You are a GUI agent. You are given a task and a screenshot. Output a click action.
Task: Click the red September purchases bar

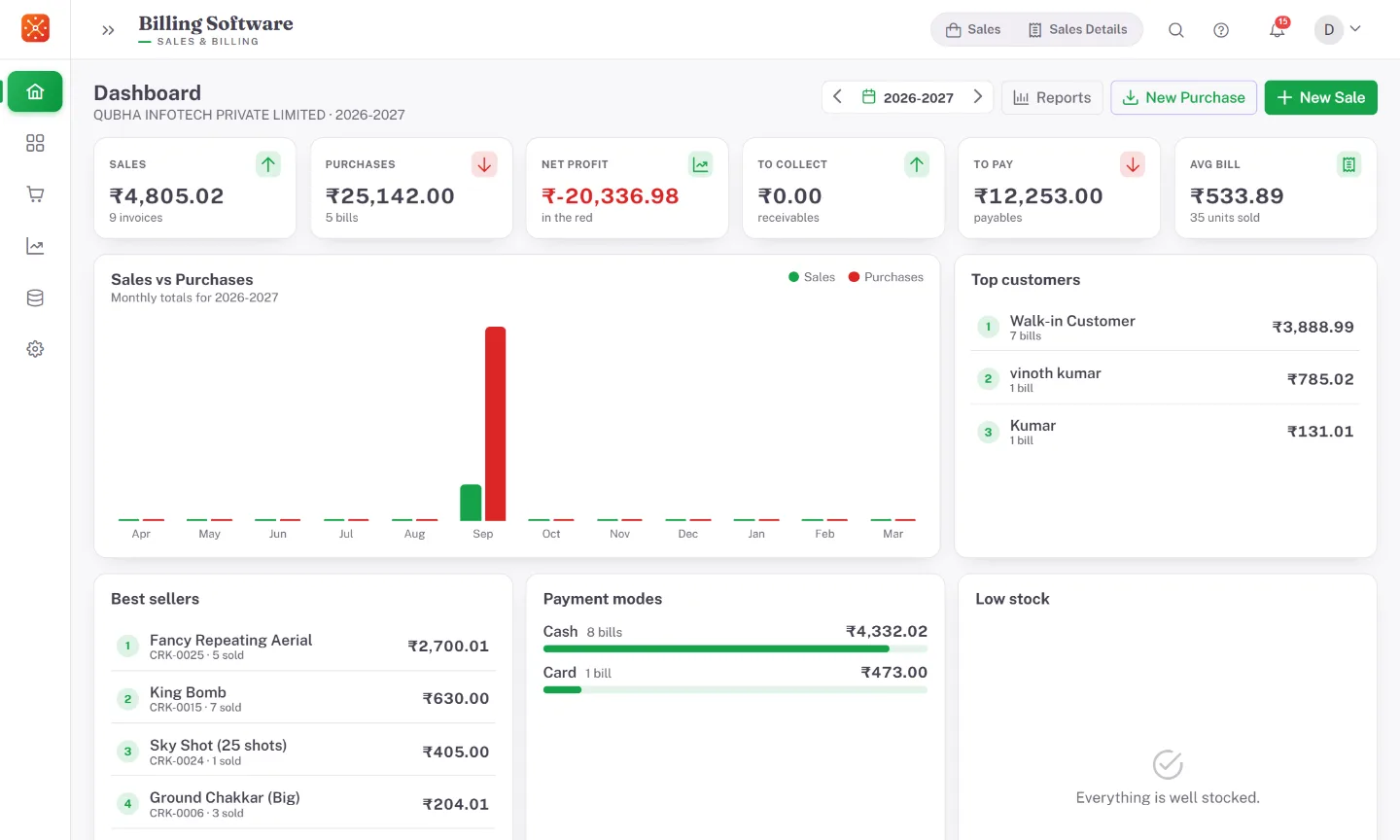pyautogui.click(x=495, y=424)
